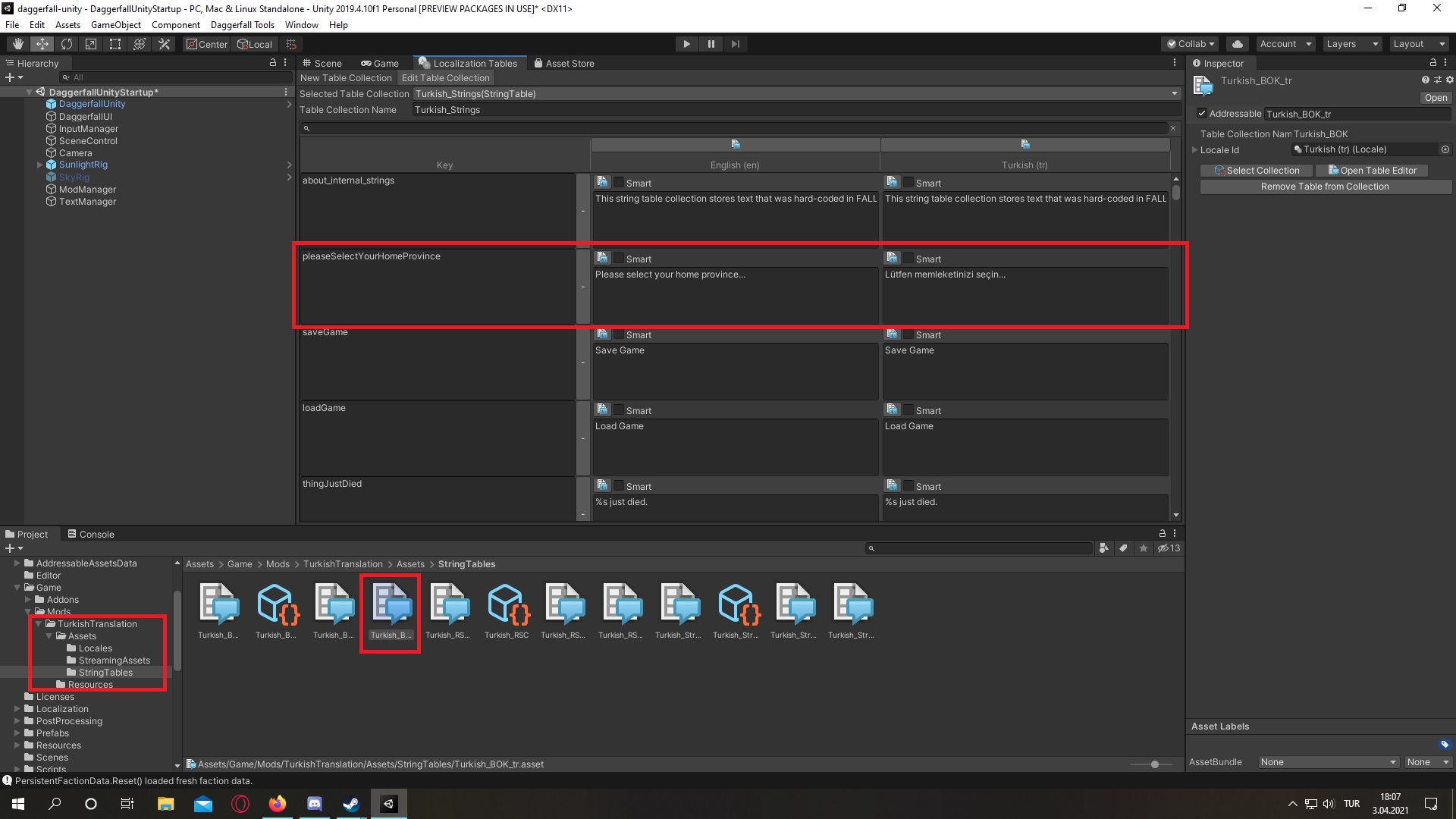
Task: Switch to New Table Collection tab
Action: (x=346, y=78)
